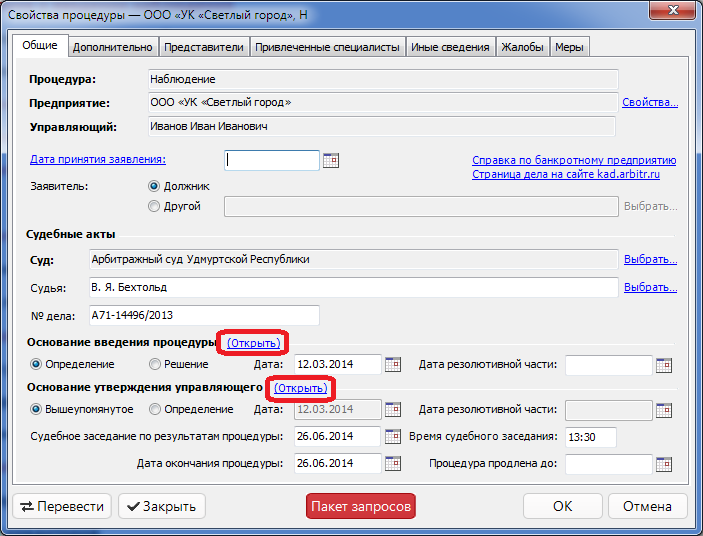
Task: Click the № дела input field
Action: [x=204, y=316]
